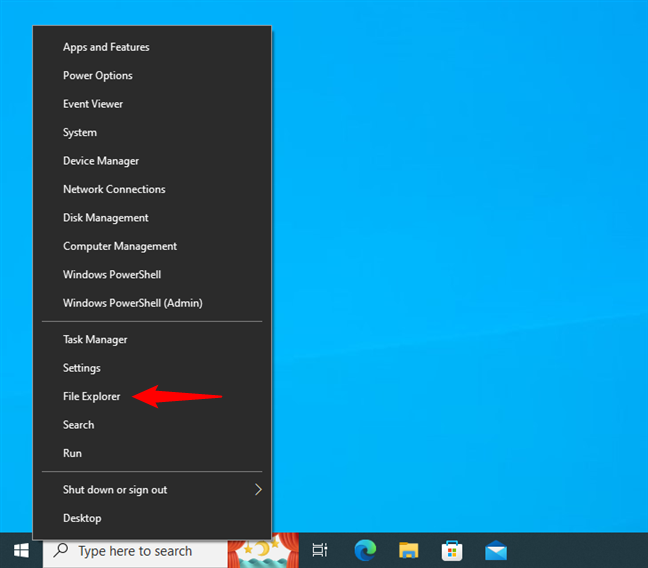
Task: Choose Network Connections
Action: pyautogui.click(x=152, y=189)
